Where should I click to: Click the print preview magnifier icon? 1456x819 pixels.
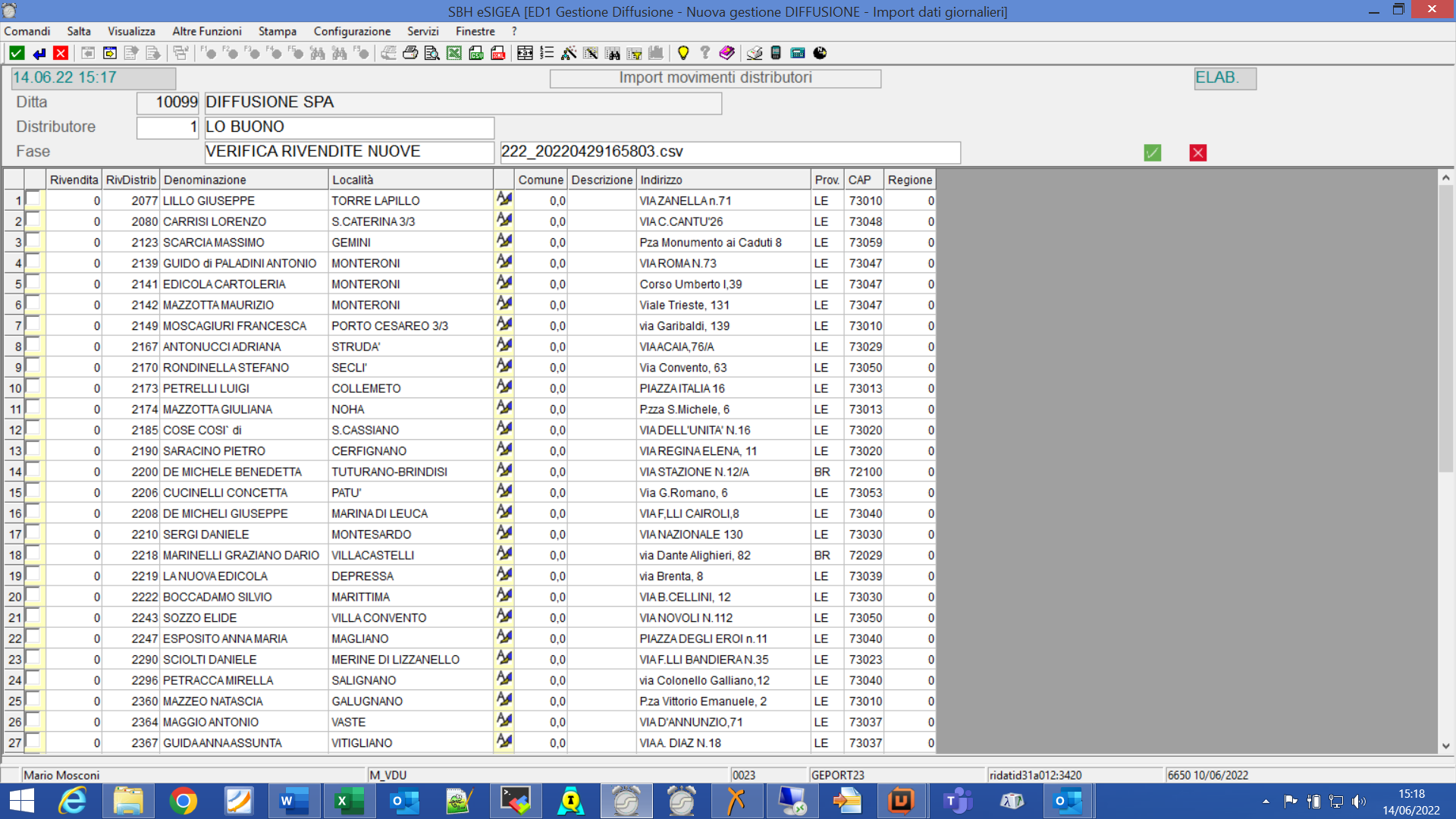(432, 53)
